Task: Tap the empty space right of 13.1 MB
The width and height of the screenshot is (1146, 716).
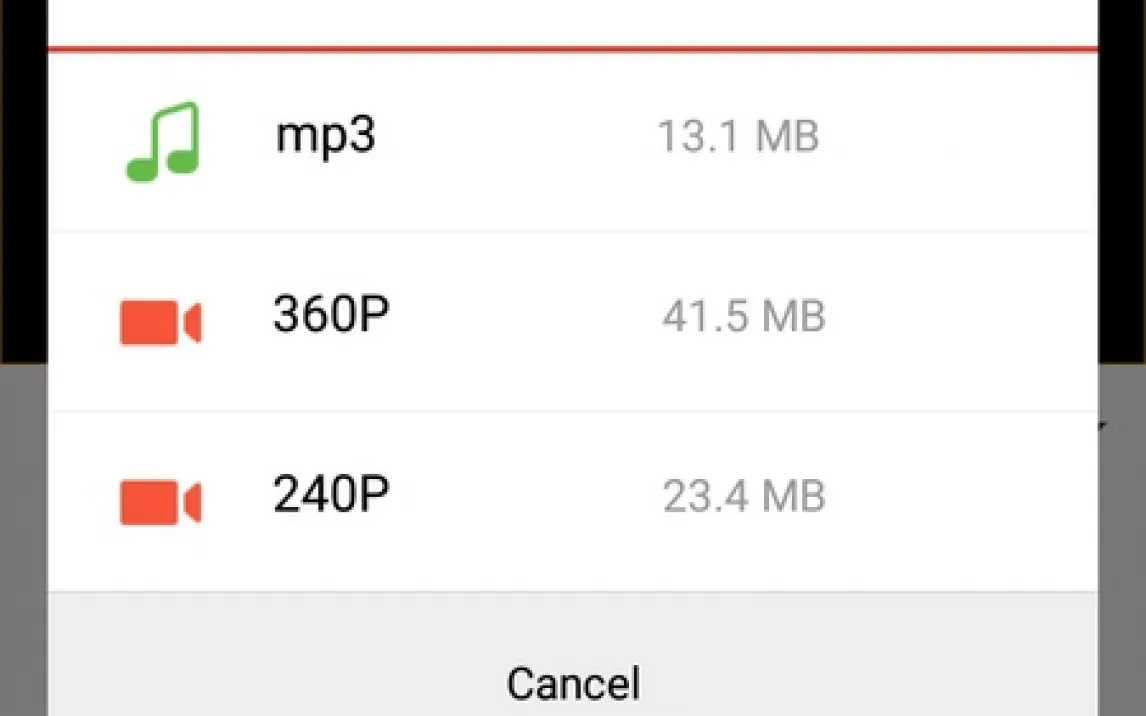Action: [x=960, y=137]
